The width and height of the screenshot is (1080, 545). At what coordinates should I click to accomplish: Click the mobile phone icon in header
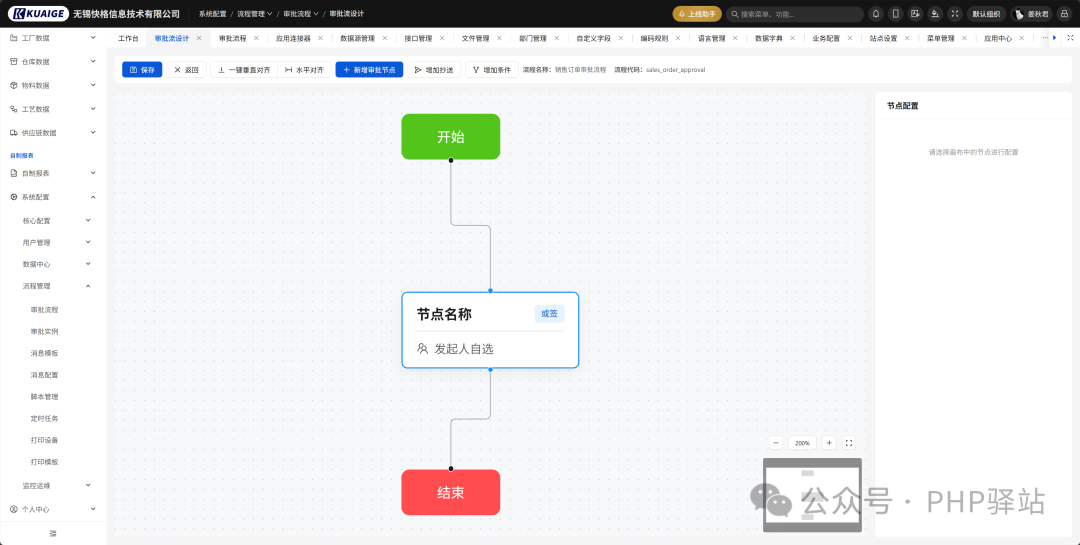[x=895, y=14]
